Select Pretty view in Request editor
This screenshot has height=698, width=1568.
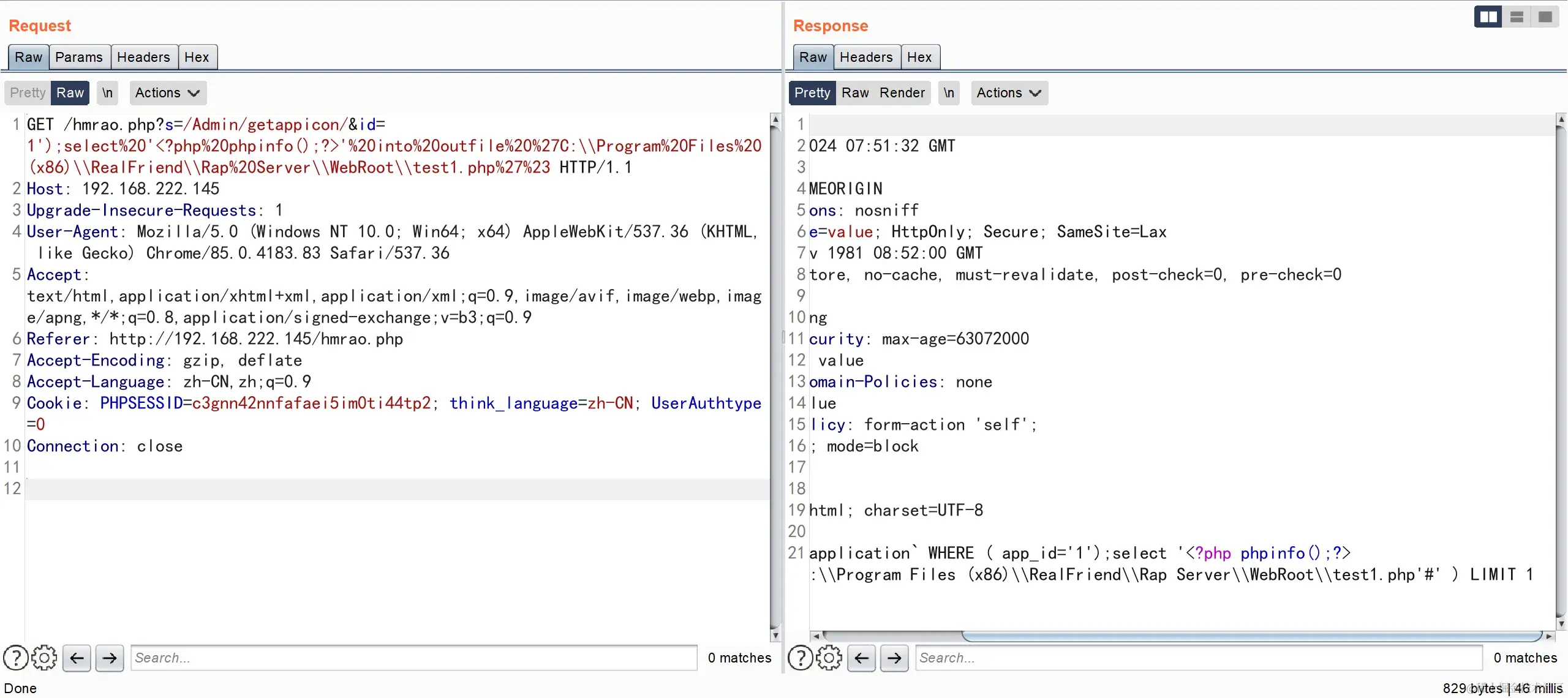tap(28, 93)
